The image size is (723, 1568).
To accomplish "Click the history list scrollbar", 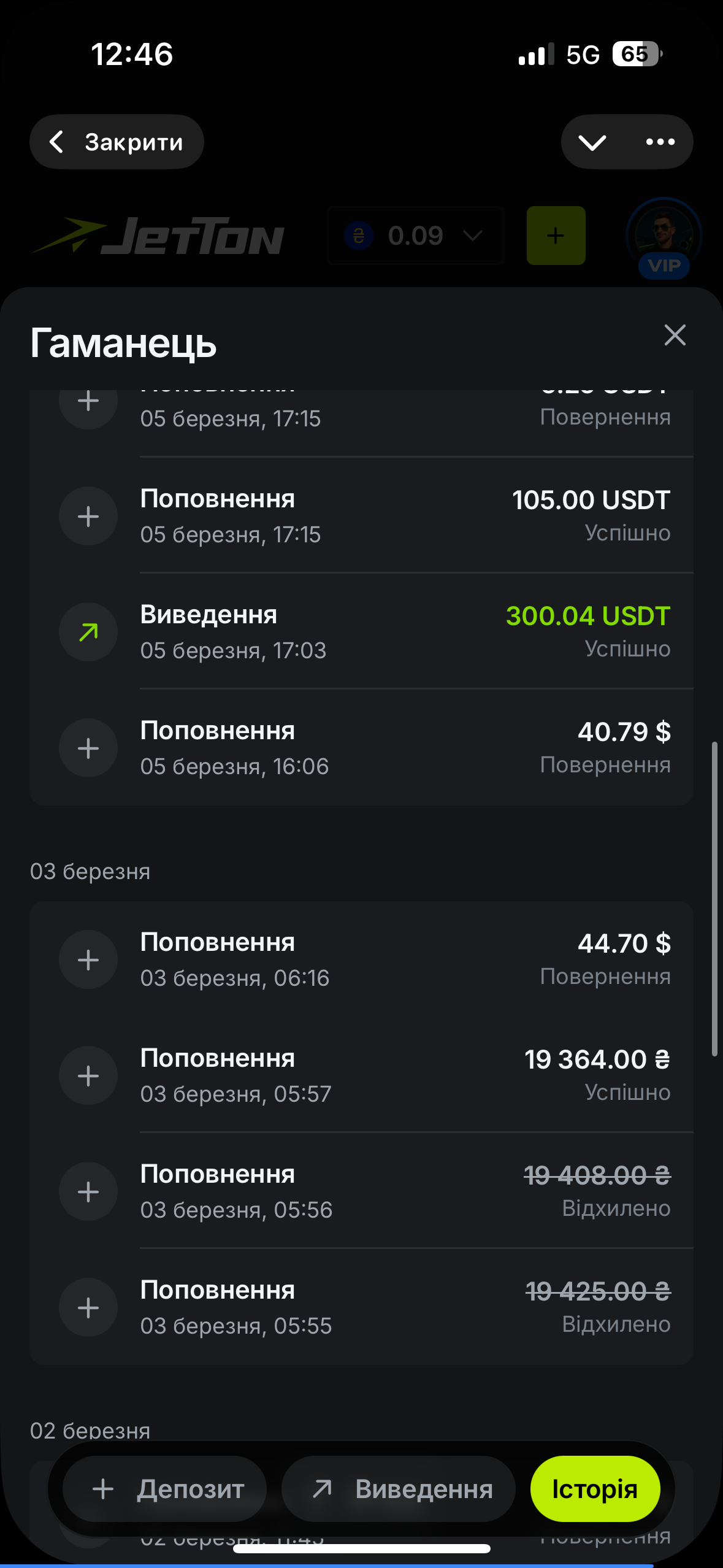I will tap(714, 899).
